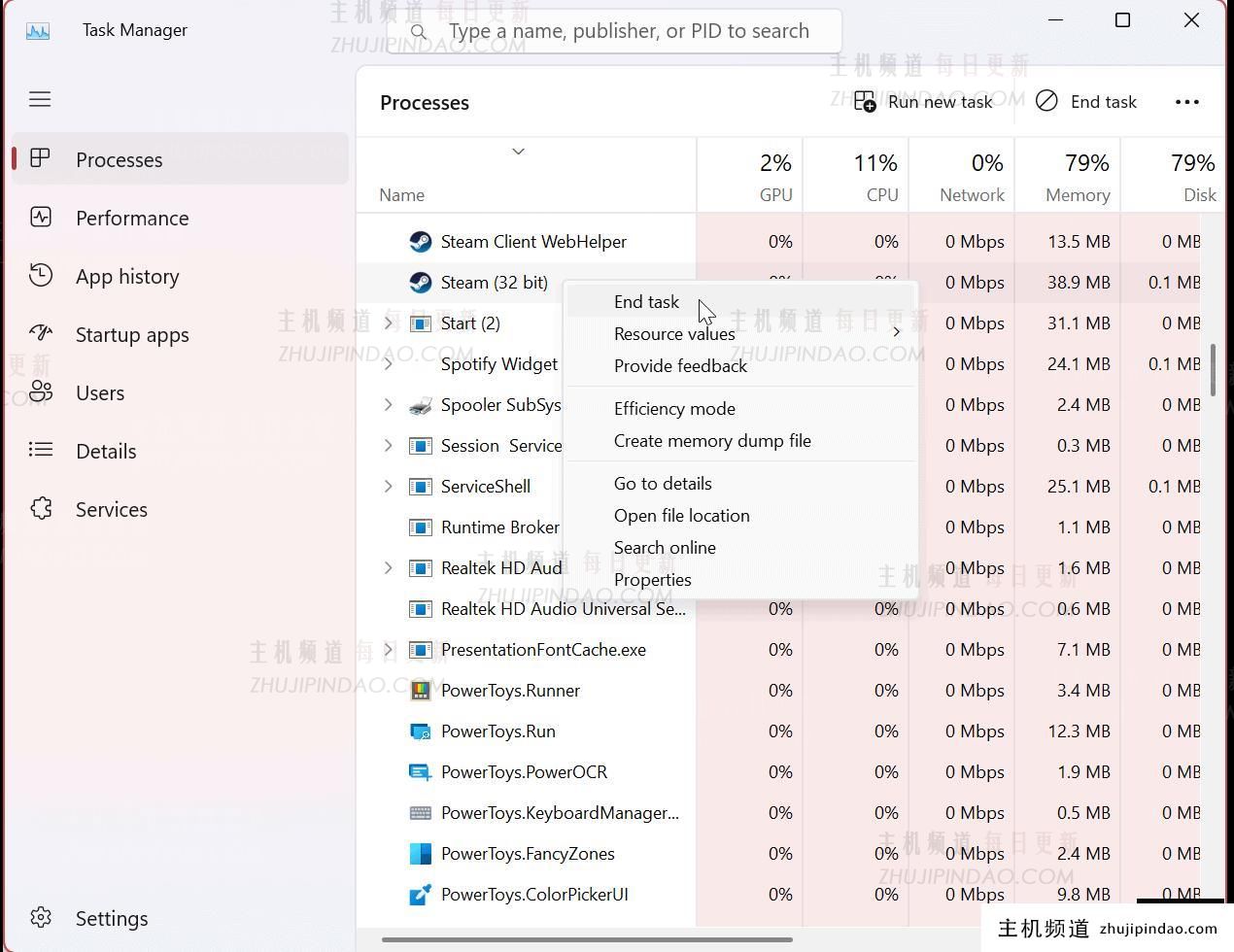Open Task Manager Settings
The image size is (1234, 952).
coord(112,918)
